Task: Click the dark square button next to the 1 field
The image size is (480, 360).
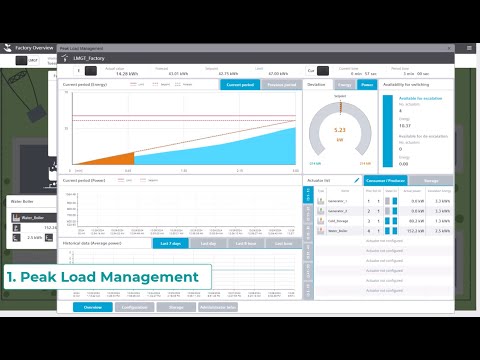Action: coord(91,71)
